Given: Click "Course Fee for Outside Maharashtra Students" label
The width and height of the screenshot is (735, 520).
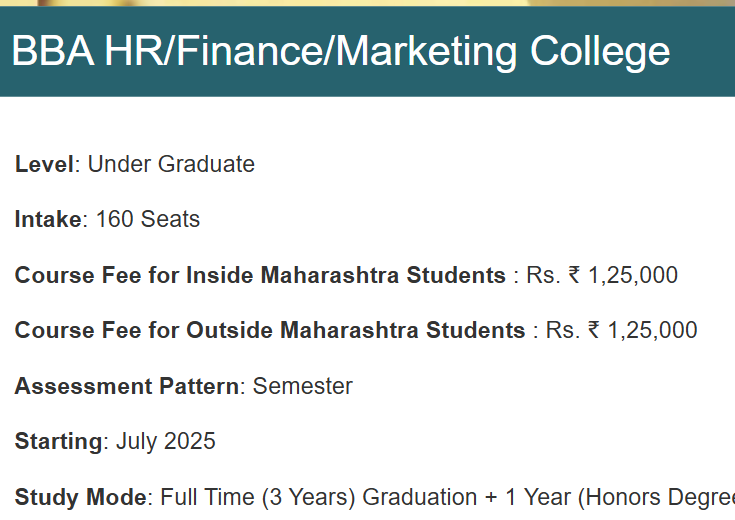Looking at the screenshot, I should click(270, 330).
